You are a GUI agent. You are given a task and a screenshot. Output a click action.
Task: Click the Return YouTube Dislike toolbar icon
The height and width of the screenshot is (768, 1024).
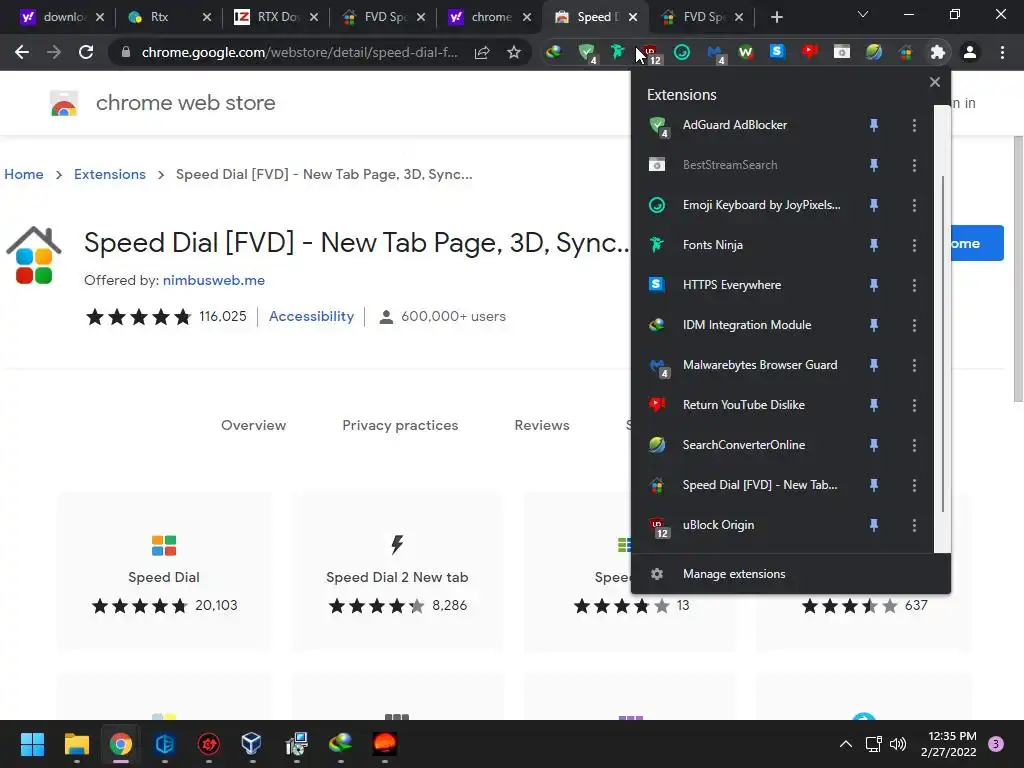click(810, 52)
